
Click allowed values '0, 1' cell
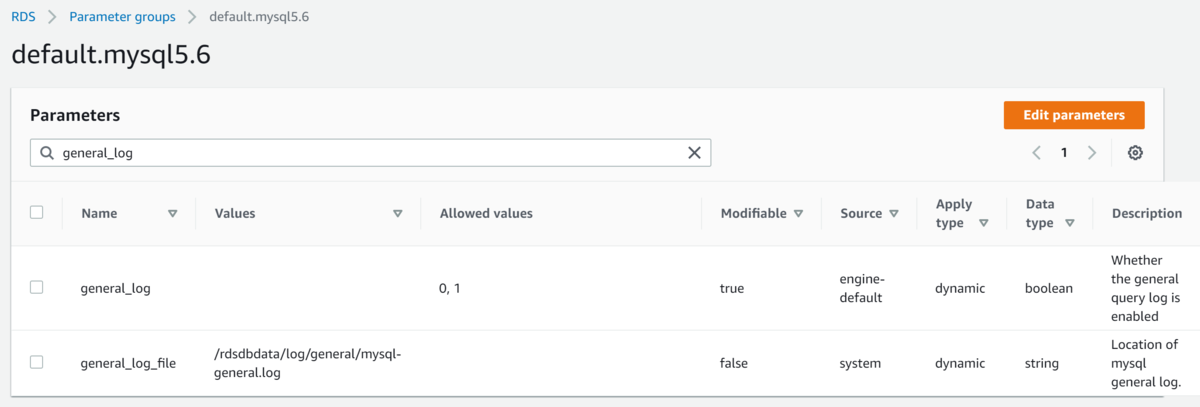point(452,288)
